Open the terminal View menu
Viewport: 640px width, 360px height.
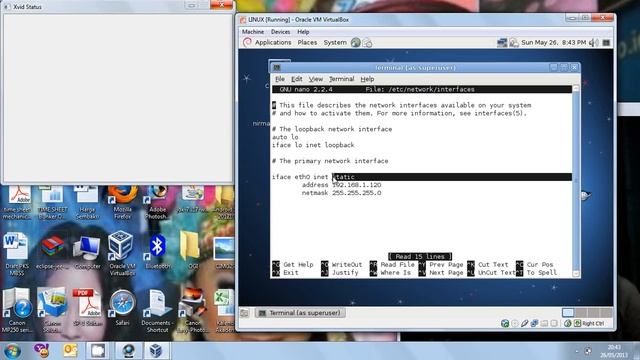pos(316,79)
